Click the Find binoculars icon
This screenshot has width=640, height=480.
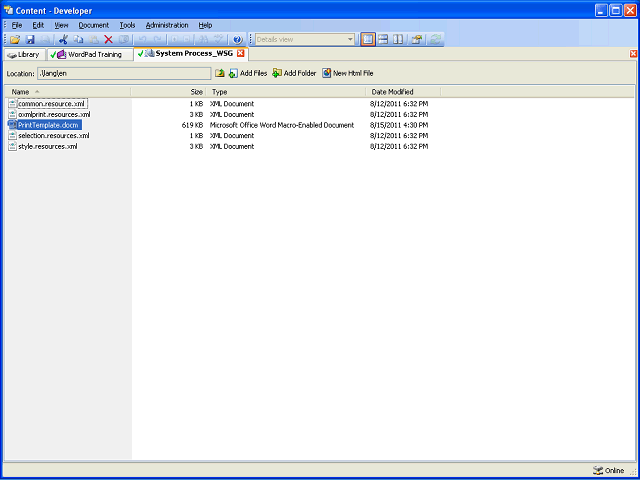pos(204,40)
